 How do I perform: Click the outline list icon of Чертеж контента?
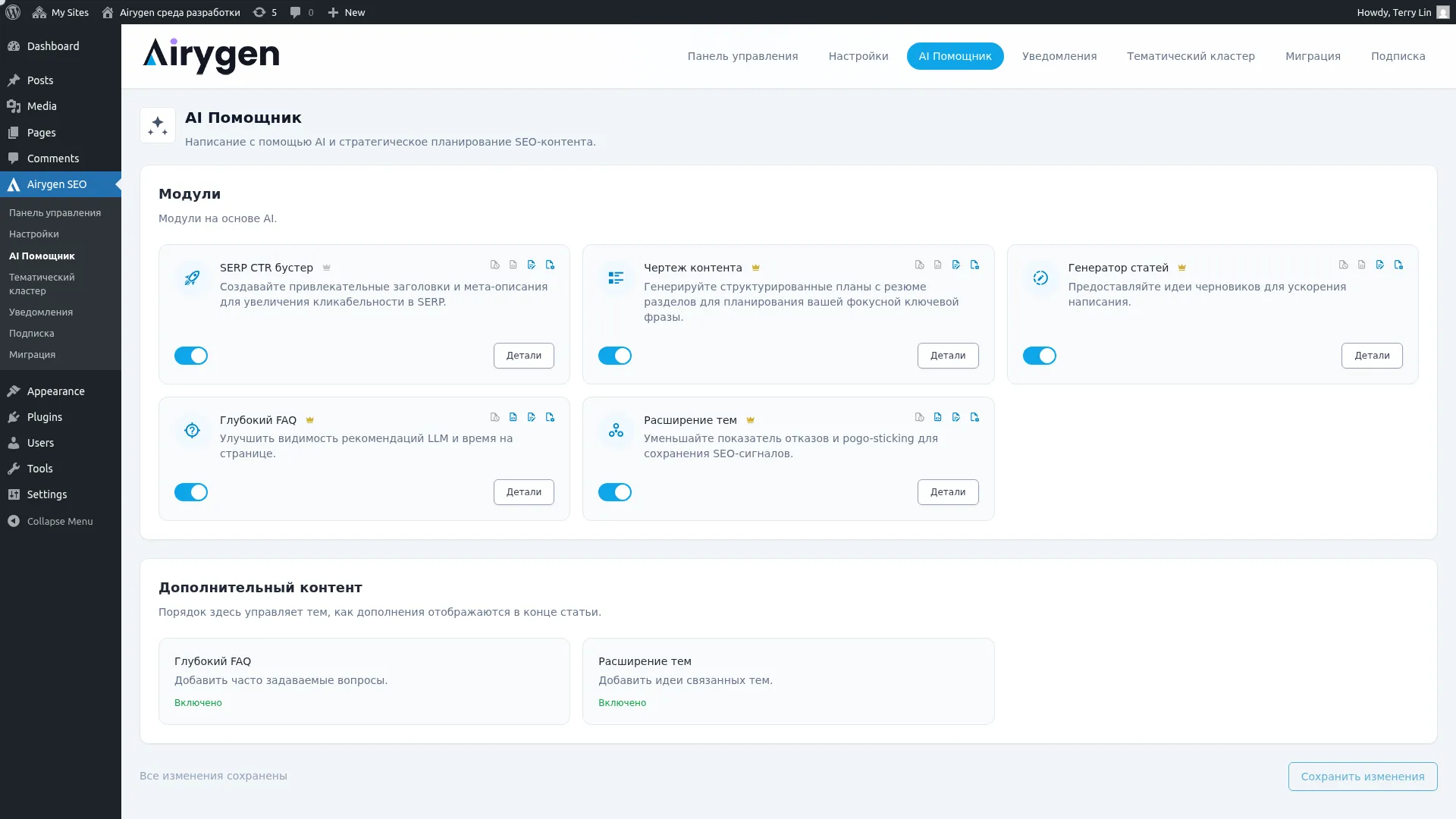point(616,278)
